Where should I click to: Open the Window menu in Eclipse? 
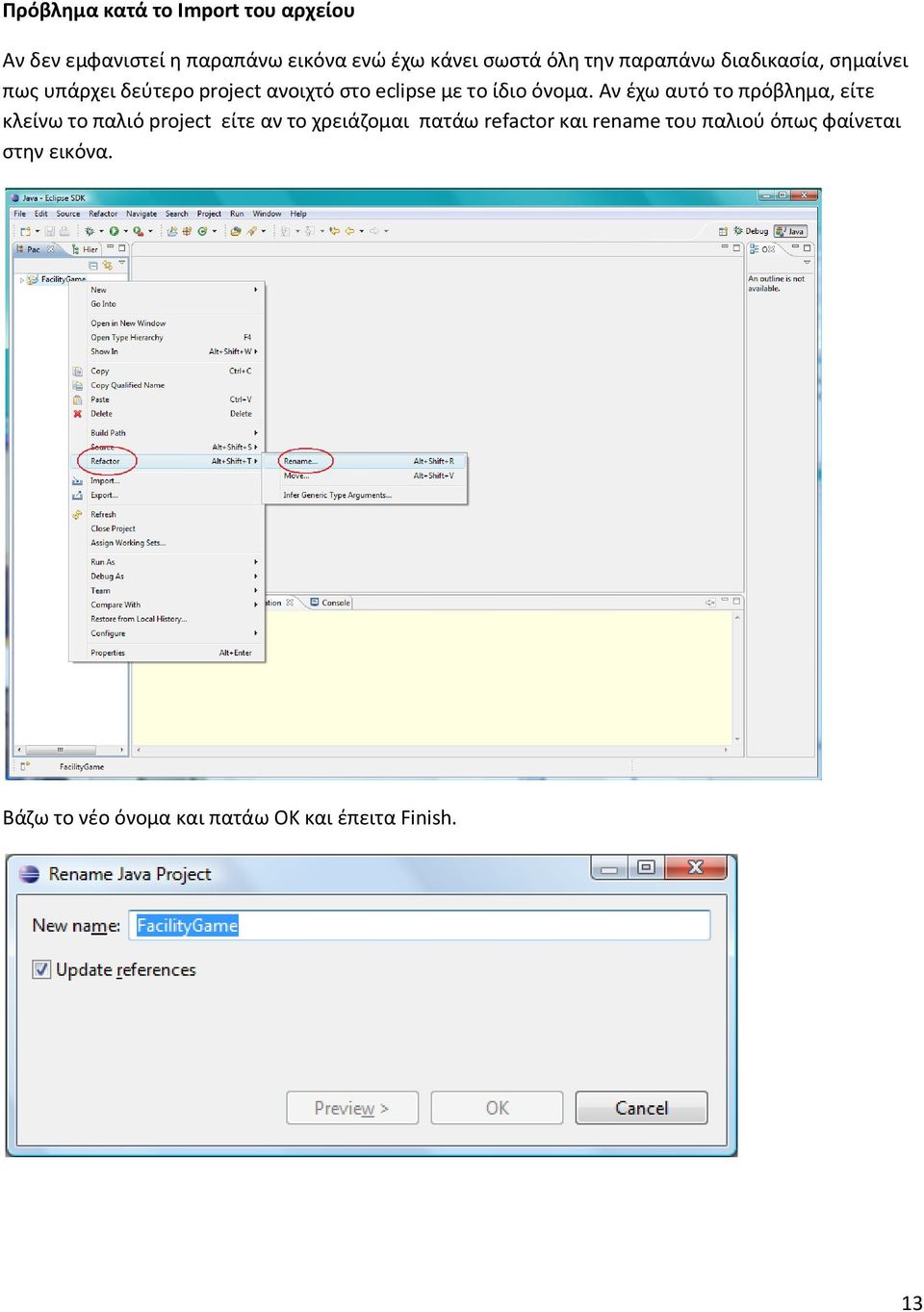[x=267, y=214]
